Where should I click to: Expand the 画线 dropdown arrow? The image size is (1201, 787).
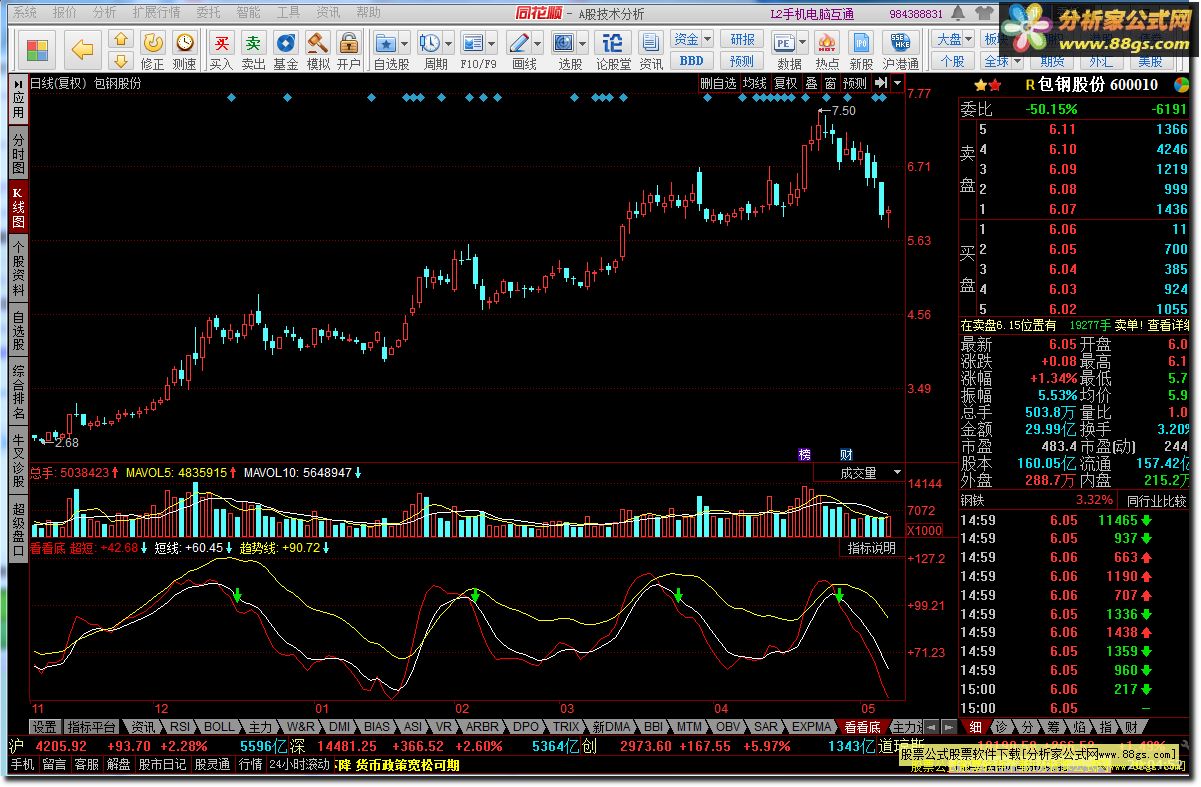click(x=538, y=44)
